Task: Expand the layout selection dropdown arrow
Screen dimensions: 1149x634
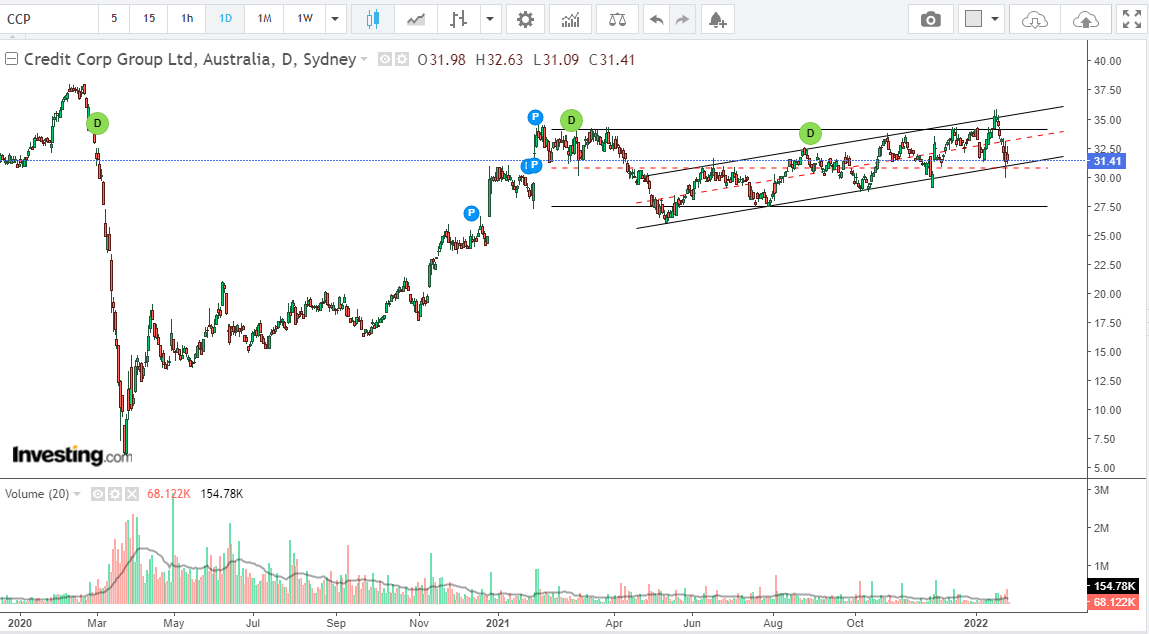Action: 994,19
